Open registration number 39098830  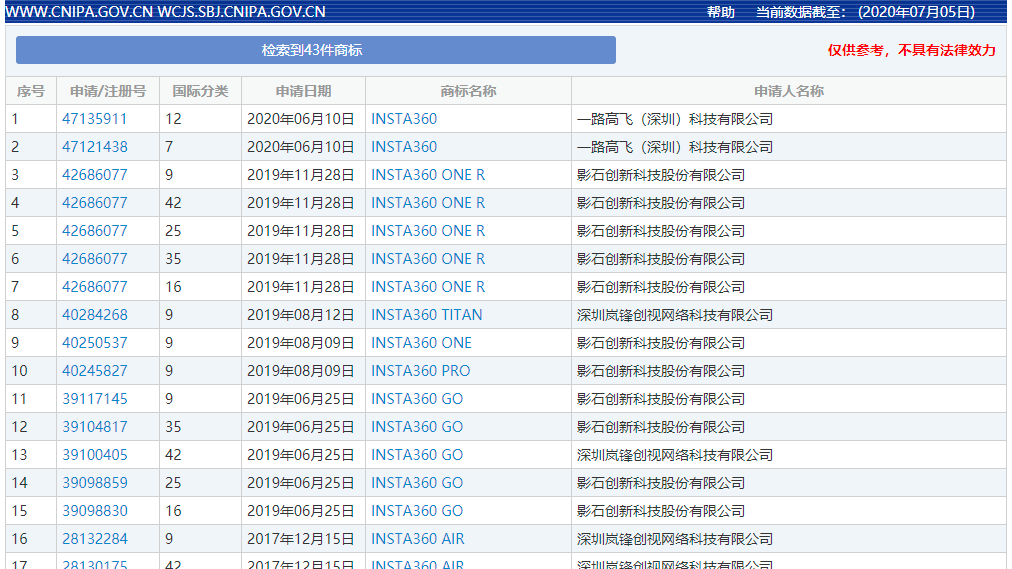tap(94, 511)
